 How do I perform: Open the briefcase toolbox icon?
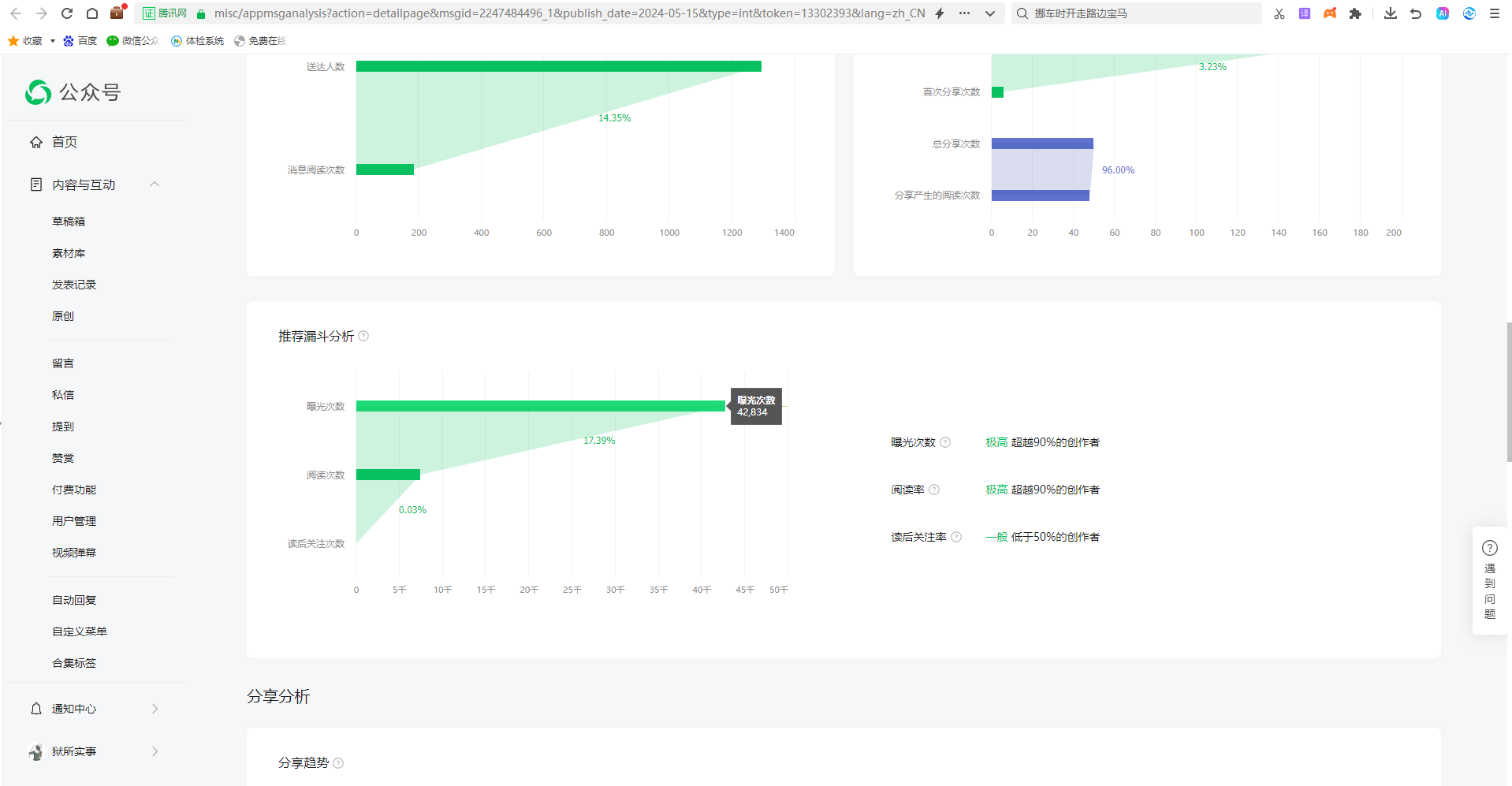click(117, 13)
